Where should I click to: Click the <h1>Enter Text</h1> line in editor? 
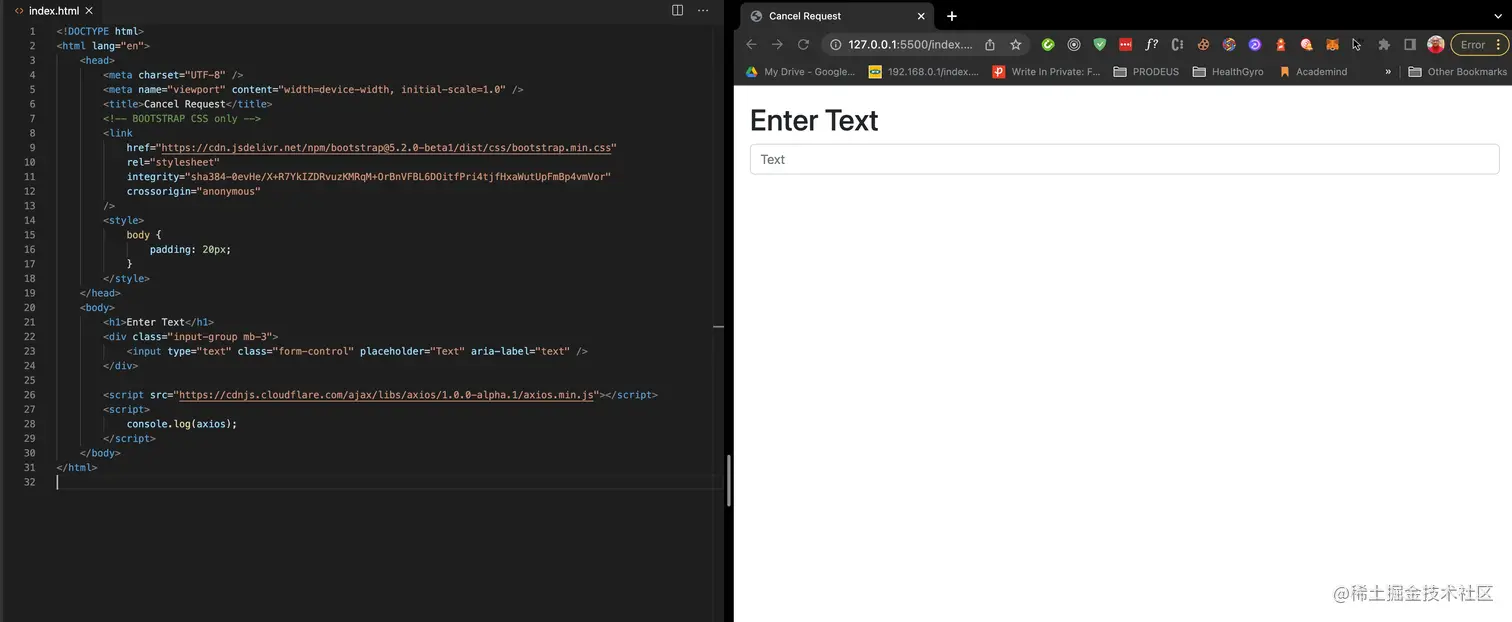point(158,322)
